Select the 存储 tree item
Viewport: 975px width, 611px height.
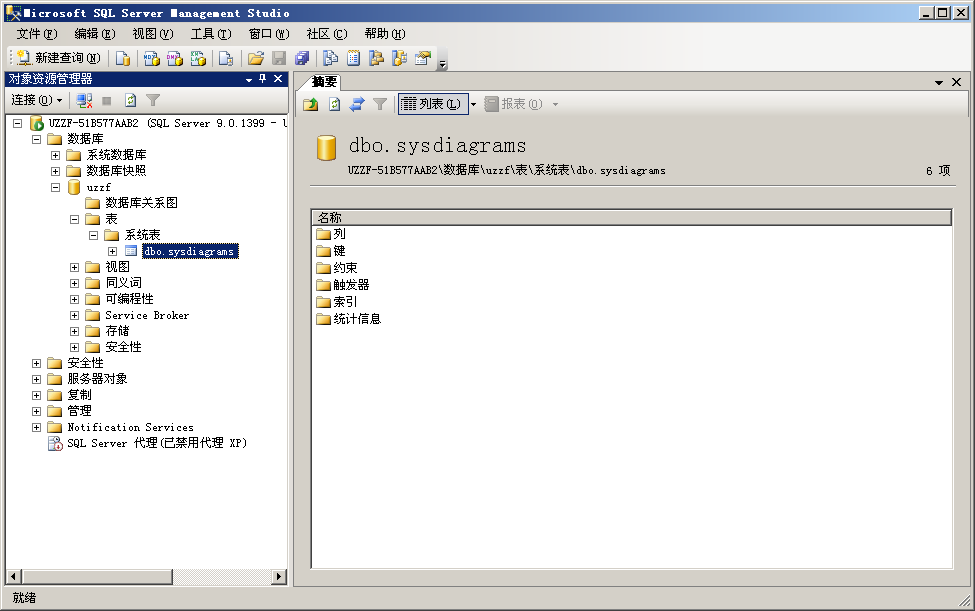pyautogui.click(x=117, y=331)
